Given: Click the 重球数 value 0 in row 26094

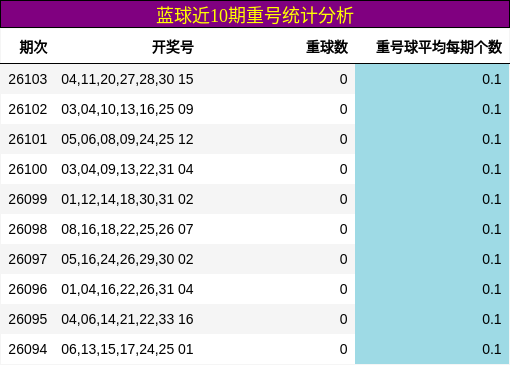Looking at the screenshot, I should [x=344, y=349].
